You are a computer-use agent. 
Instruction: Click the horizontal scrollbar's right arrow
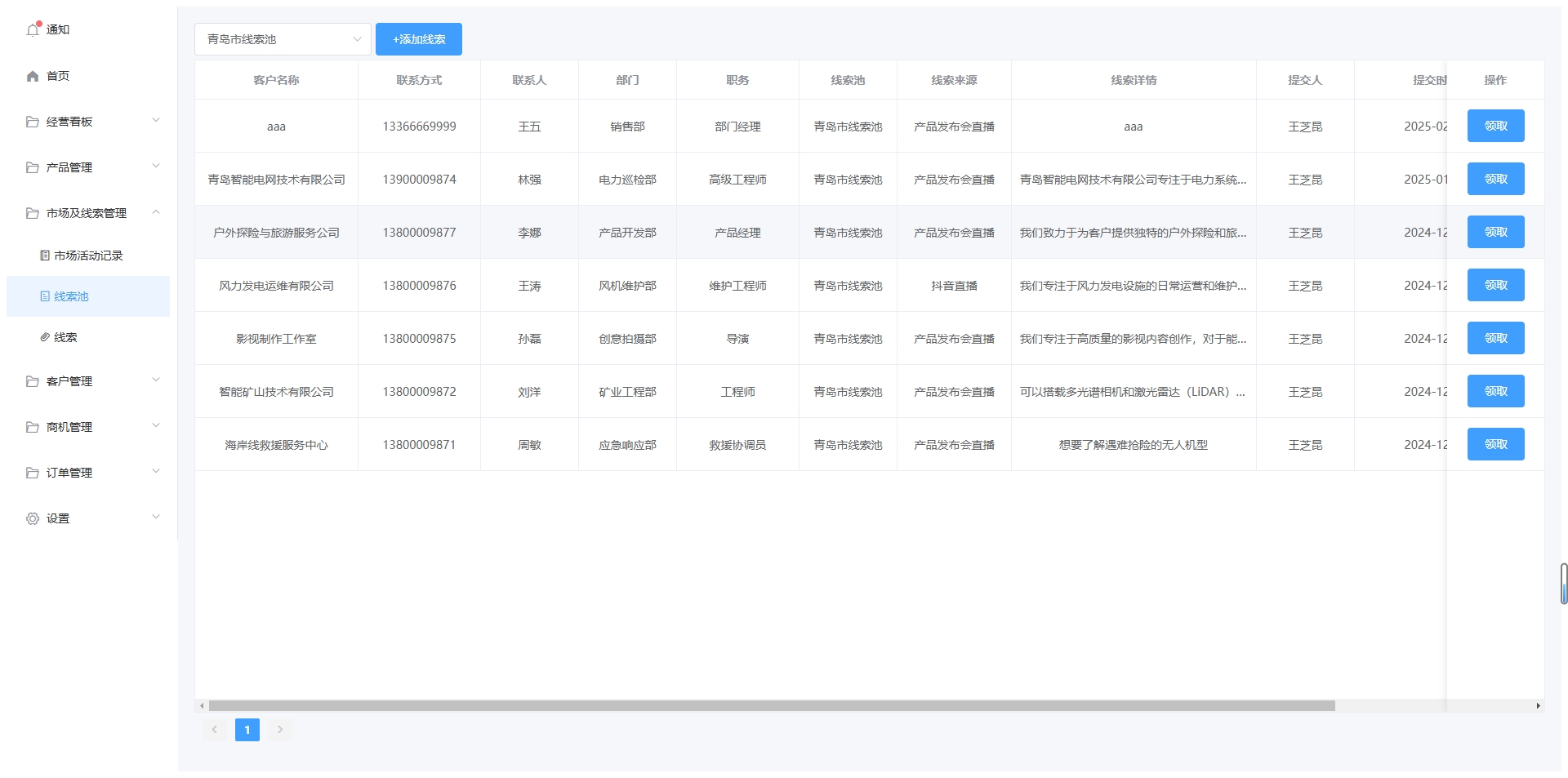pyautogui.click(x=1538, y=705)
